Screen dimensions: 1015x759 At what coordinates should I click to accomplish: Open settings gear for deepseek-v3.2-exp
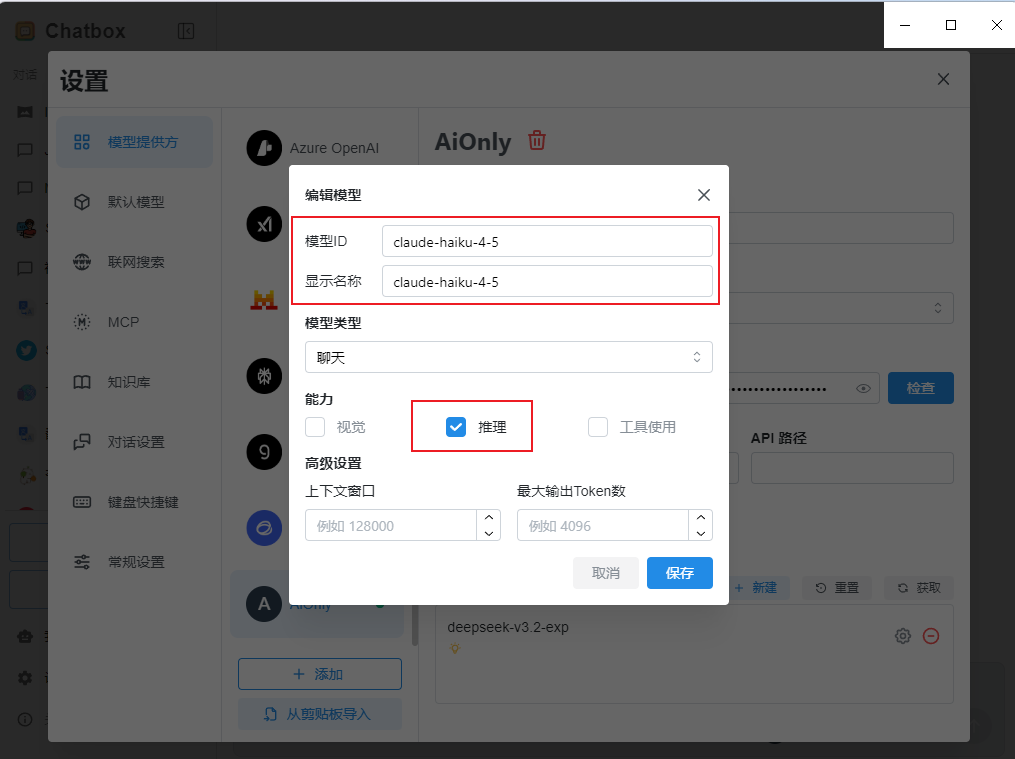click(x=903, y=636)
